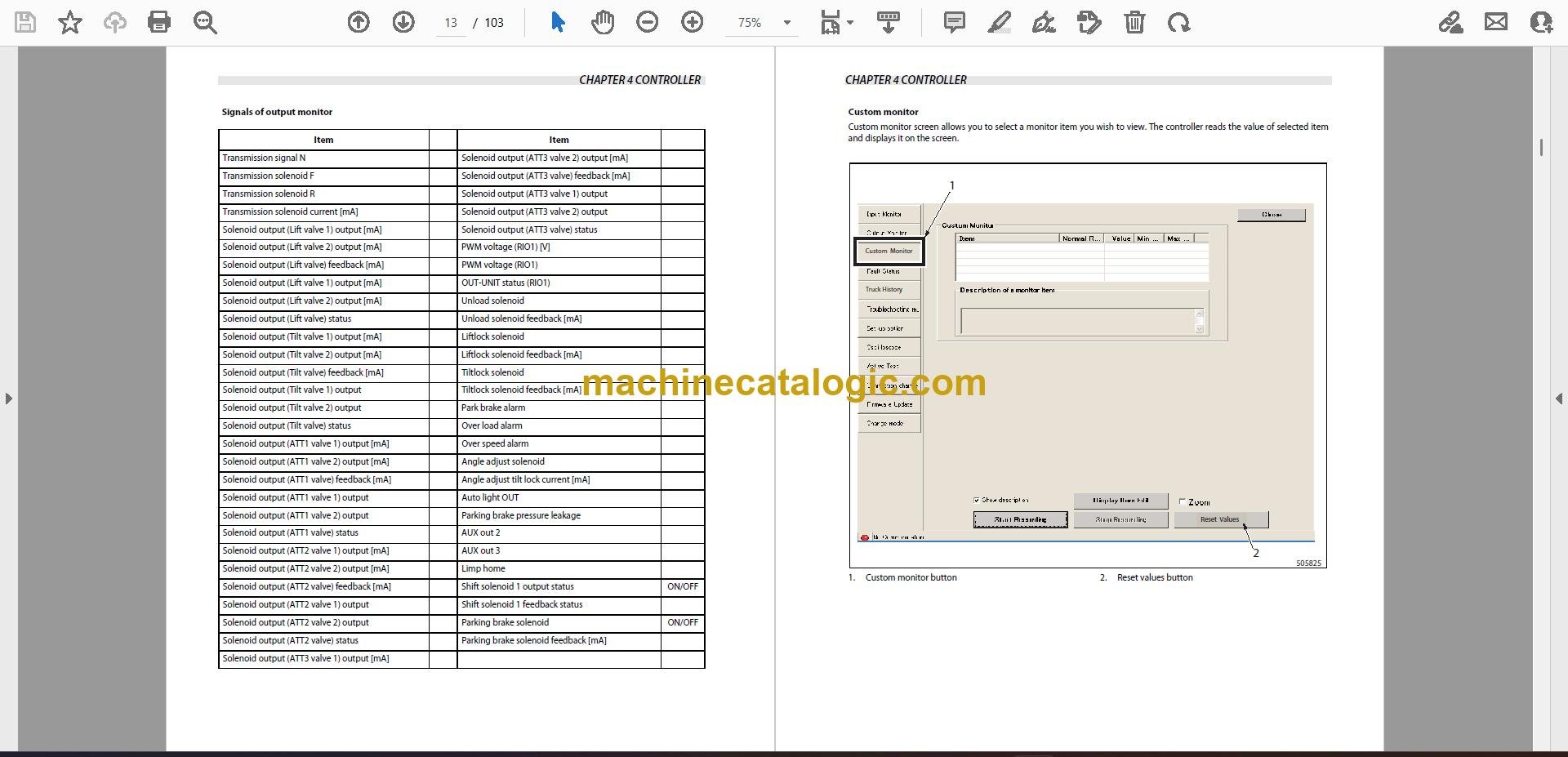Click the 'AUX out 2' table cell
This screenshot has height=757, width=1568.
559,532
